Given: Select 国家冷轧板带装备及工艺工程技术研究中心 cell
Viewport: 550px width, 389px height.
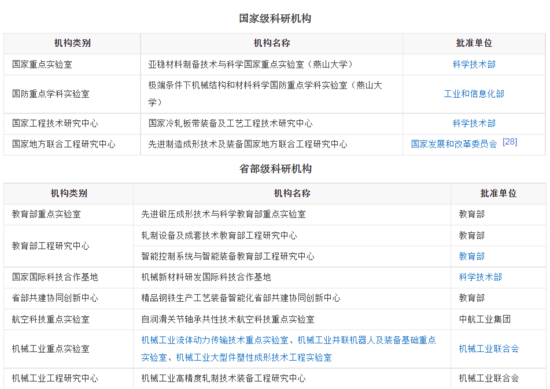Looking at the screenshot, I should [272, 123].
